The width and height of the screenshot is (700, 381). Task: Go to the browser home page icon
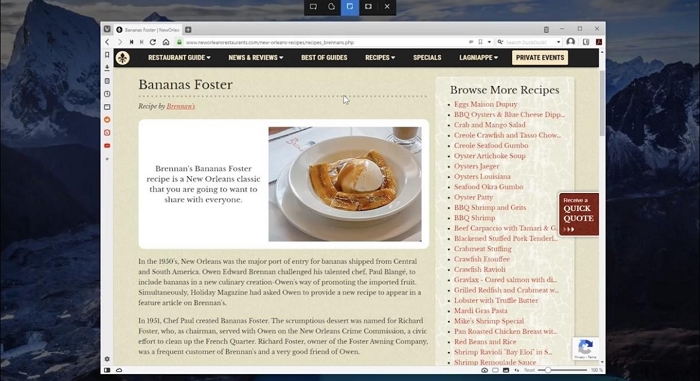point(166,42)
